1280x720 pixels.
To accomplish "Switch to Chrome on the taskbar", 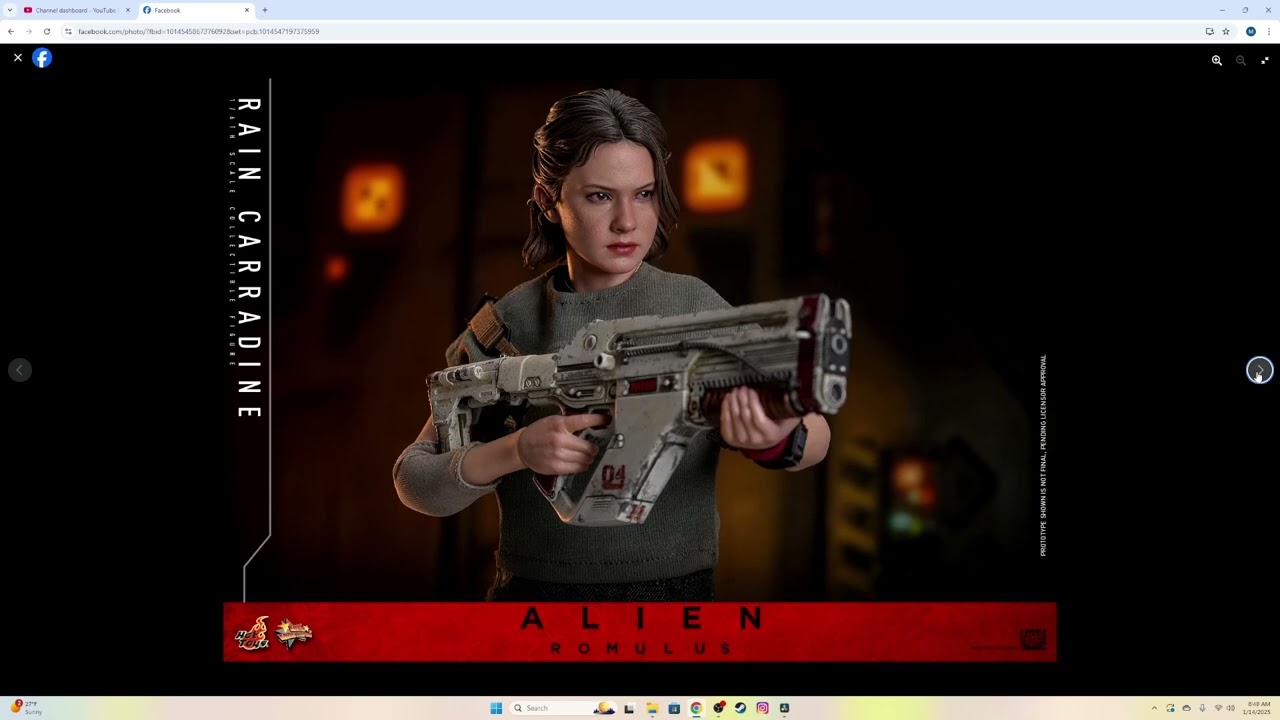I will coord(696,708).
